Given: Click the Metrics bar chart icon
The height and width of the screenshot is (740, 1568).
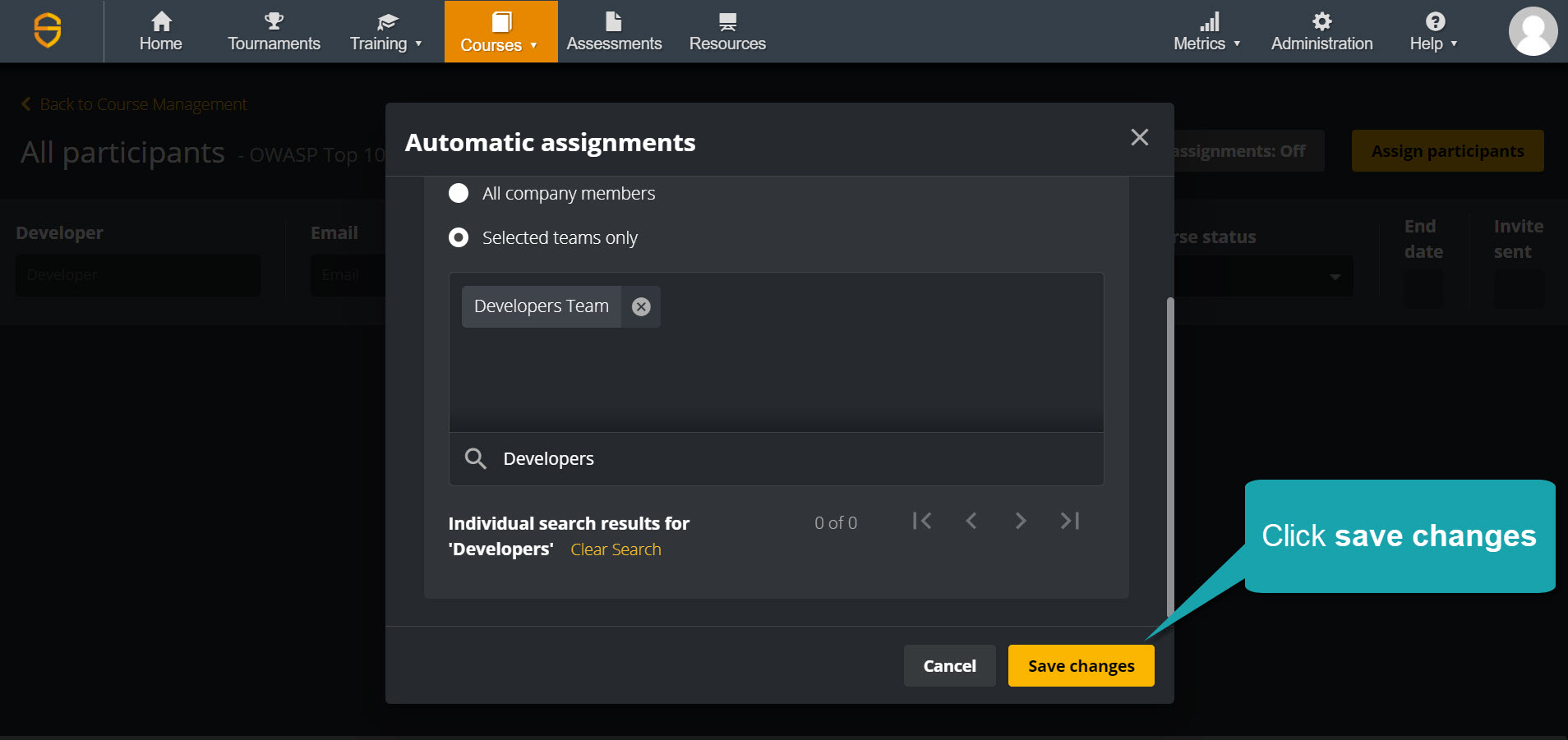Looking at the screenshot, I should 1209,21.
